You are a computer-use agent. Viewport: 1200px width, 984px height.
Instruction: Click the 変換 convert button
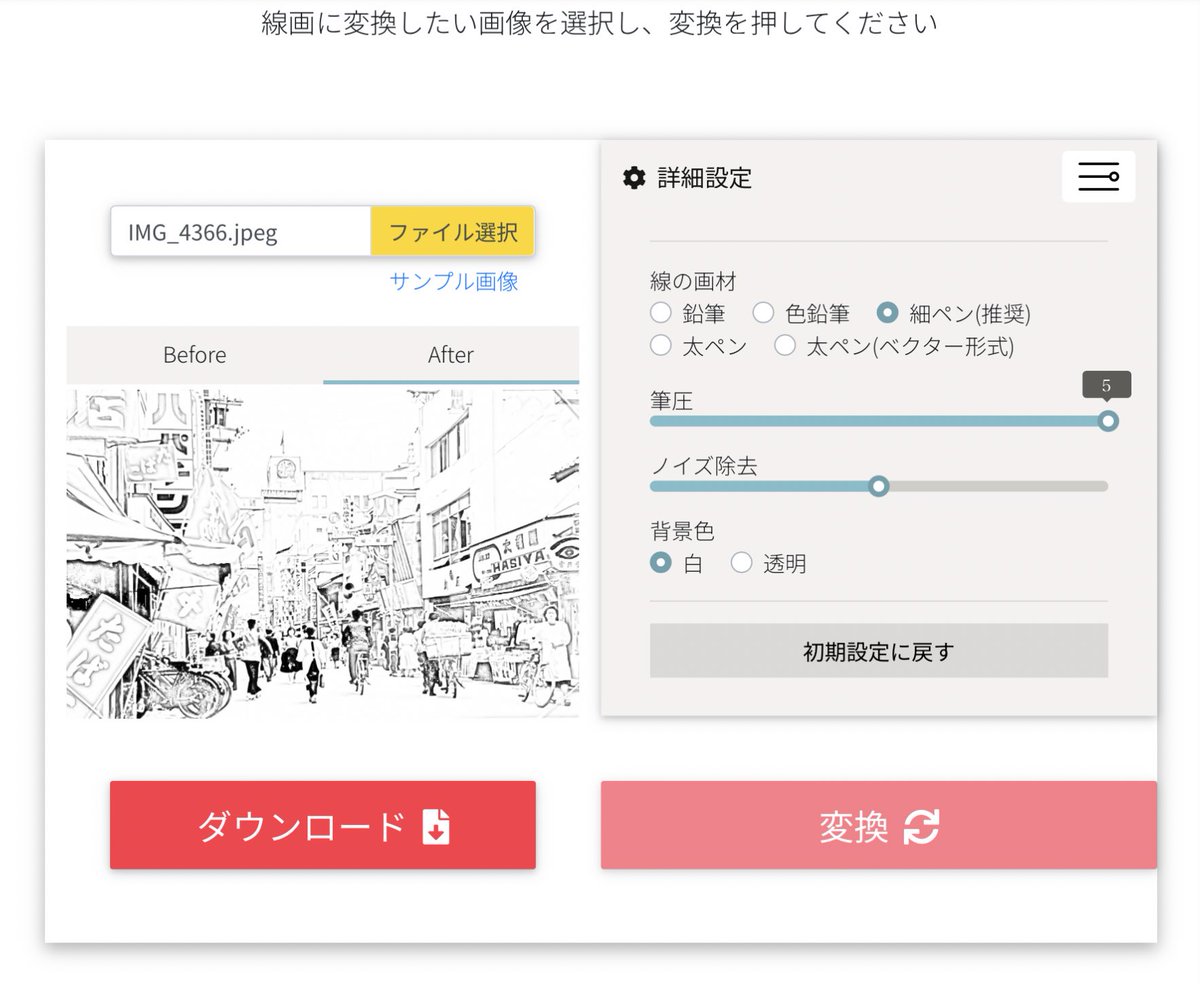tap(879, 825)
